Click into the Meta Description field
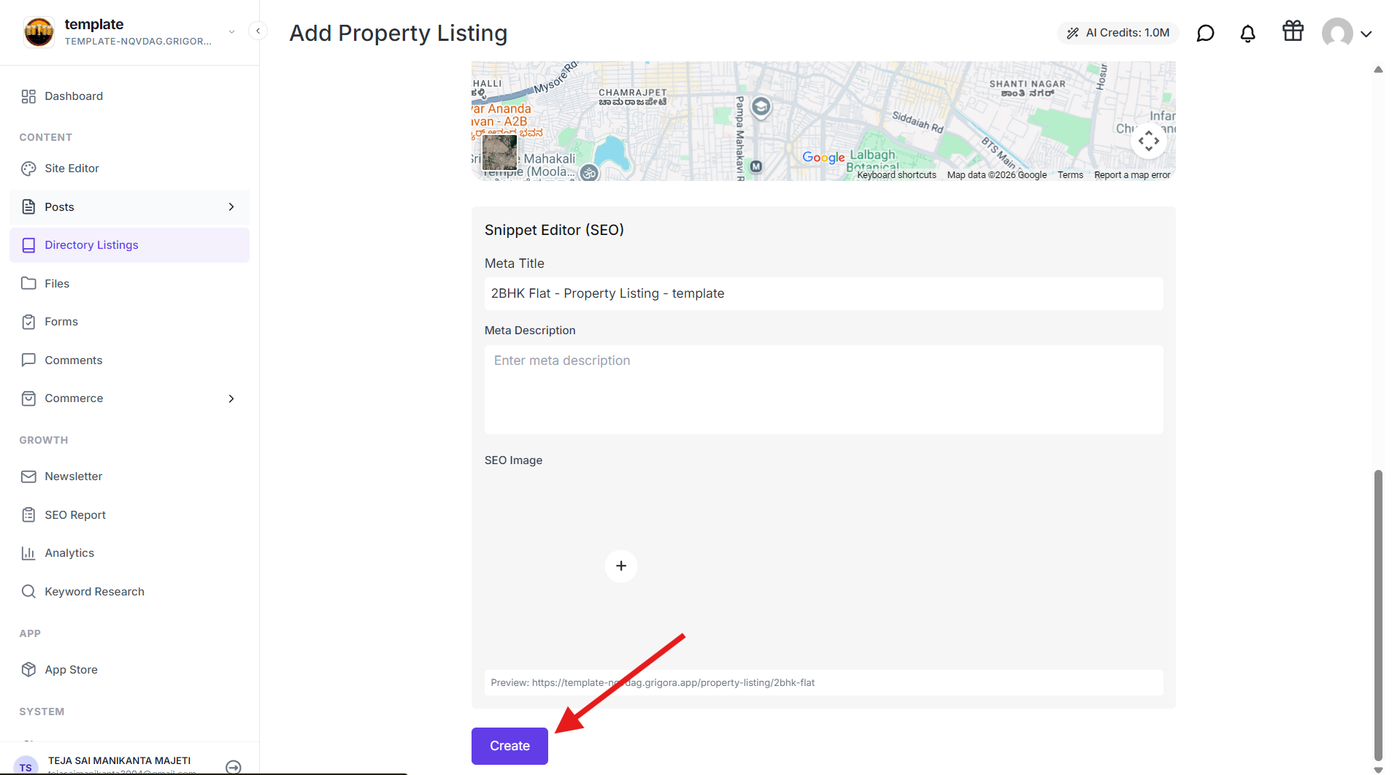The height and width of the screenshot is (775, 1400). (x=824, y=389)
